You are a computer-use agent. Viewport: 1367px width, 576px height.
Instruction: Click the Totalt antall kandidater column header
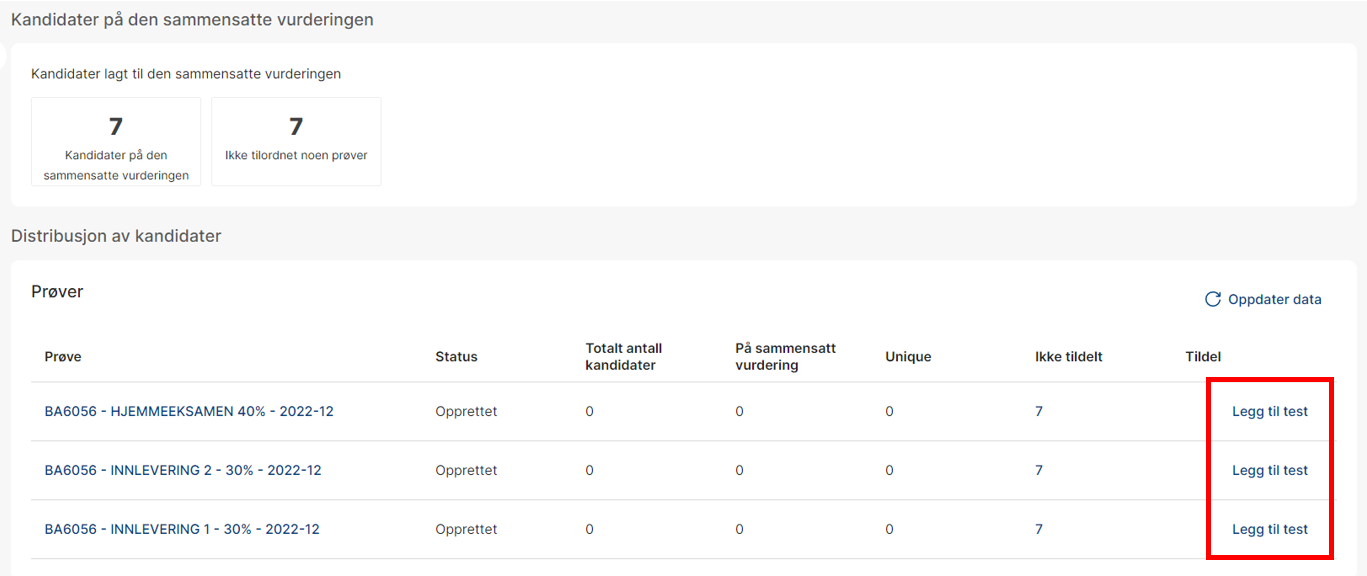click(624, 356)
